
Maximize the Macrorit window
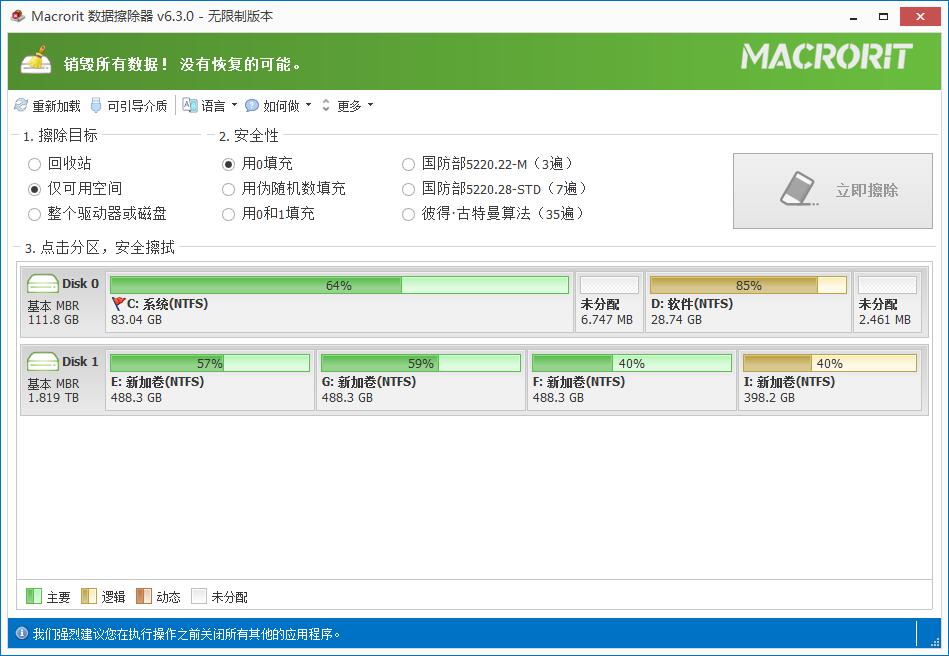[x=884, y=16]
